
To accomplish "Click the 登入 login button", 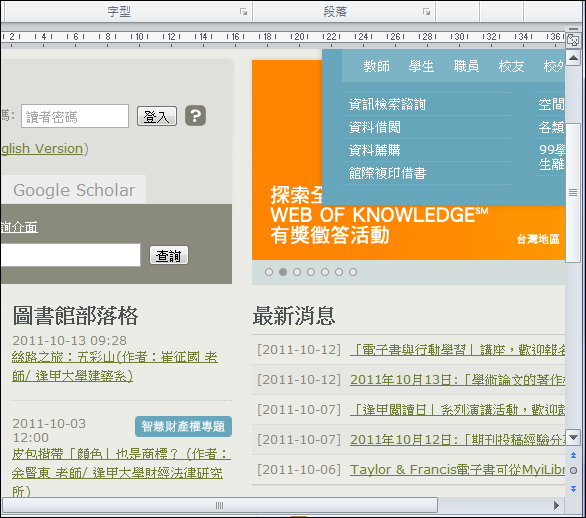I will point(157,116).
